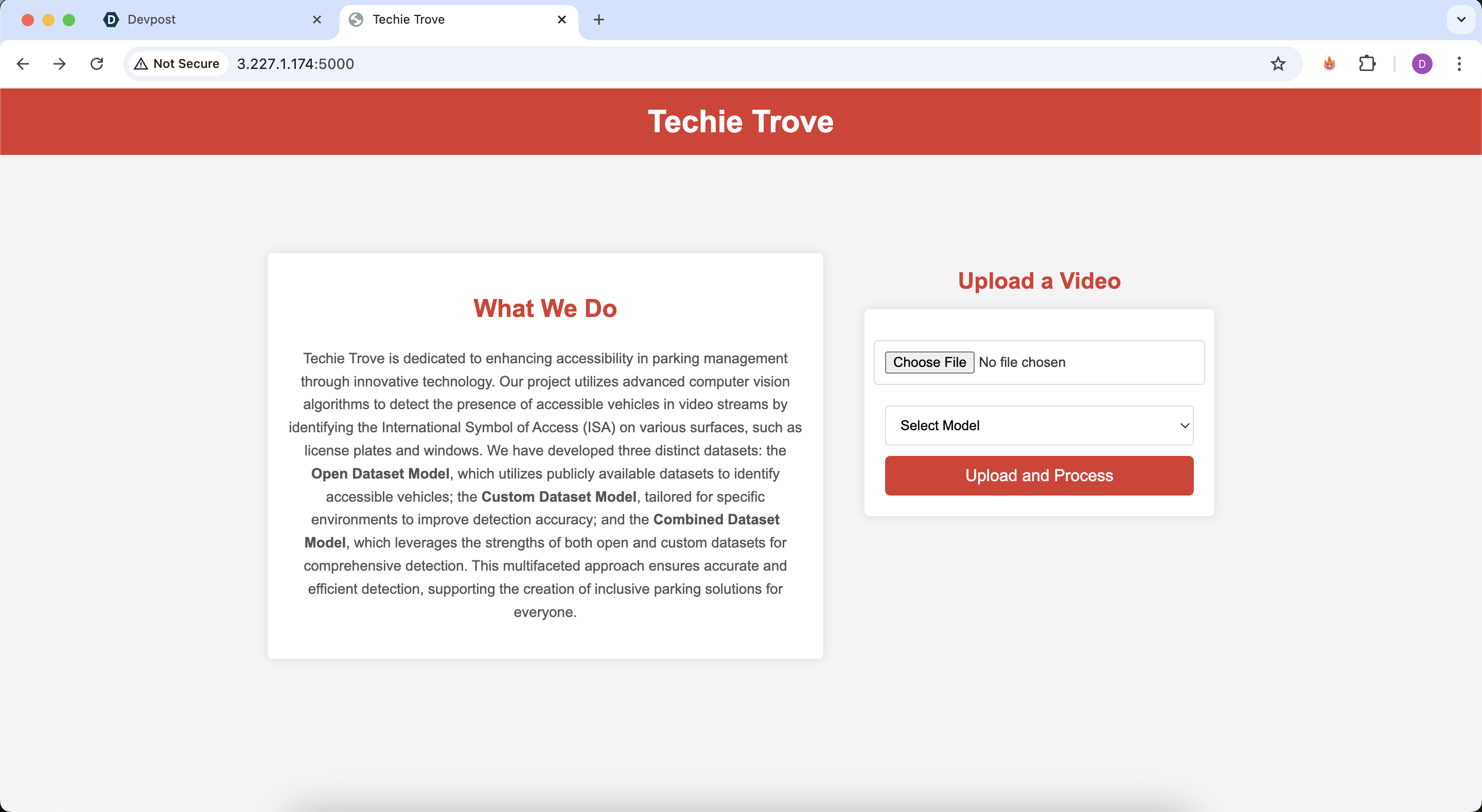Open the Extensions puzzle icon
The width and height of the screenshot is (1482, 812).
[1367, 64]
